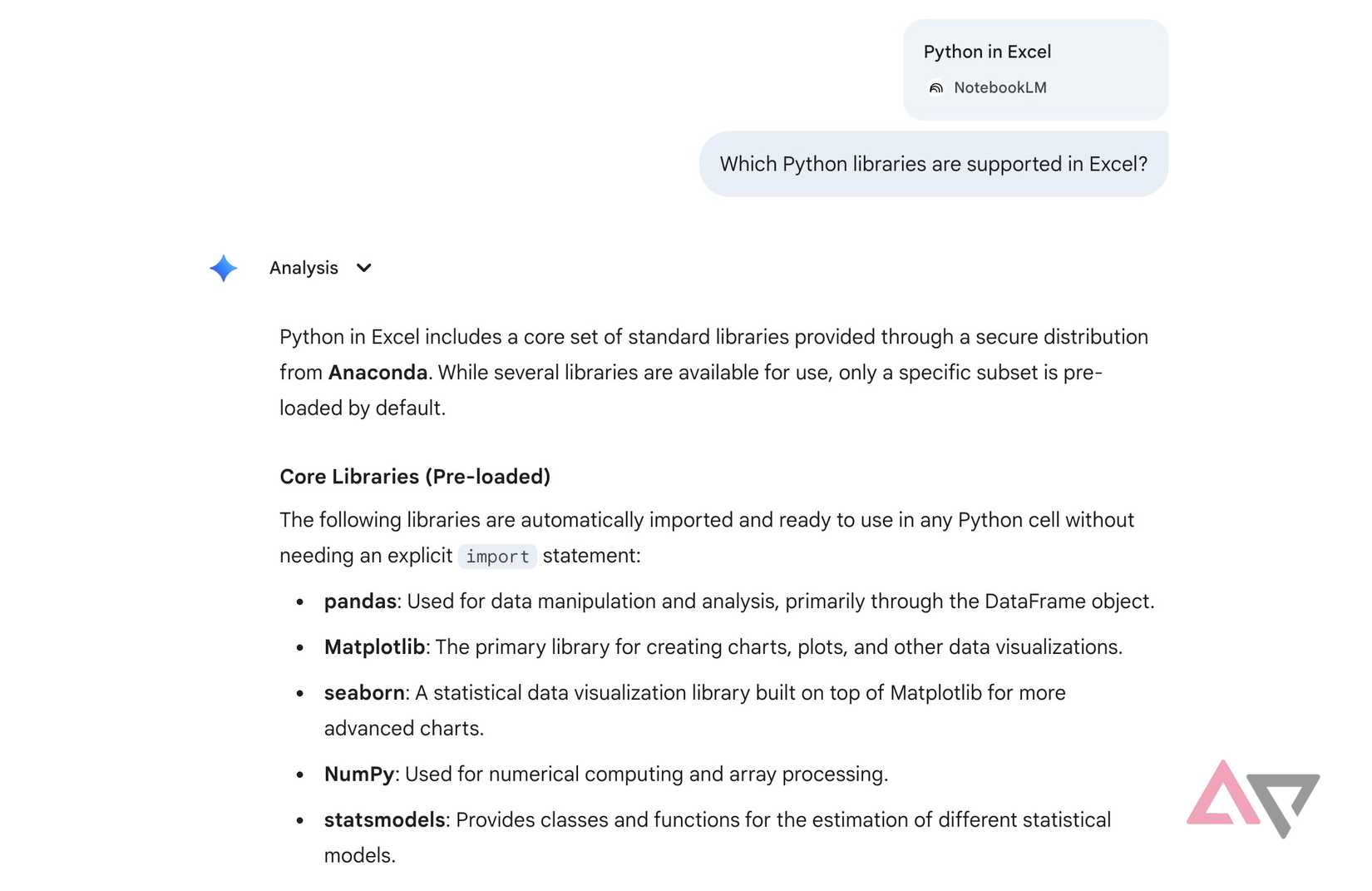This screenshot has height=891, width=1372.
Task: Click the bold Anaconda word
Action: click(x=378, y=373)
